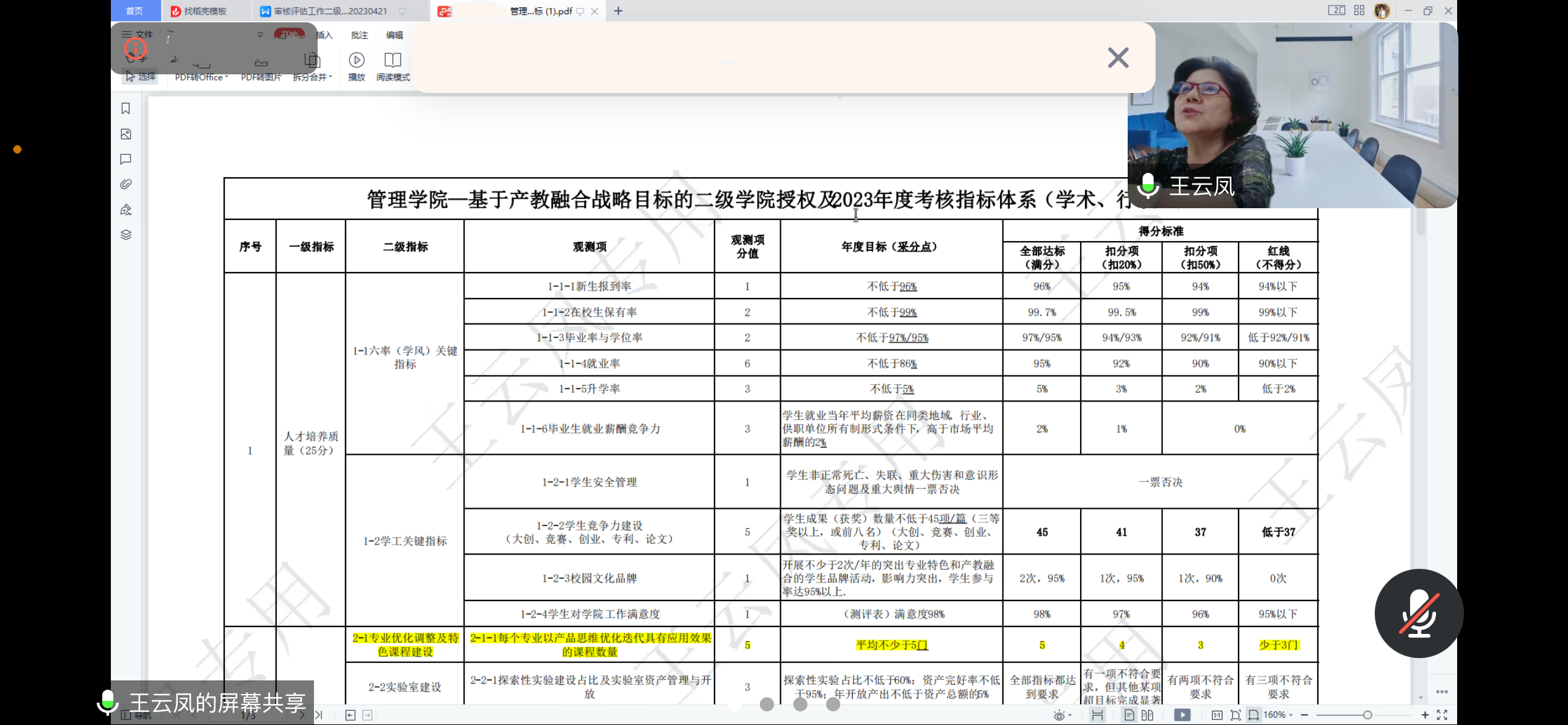Click PDF转图片 button
Screen dimensions: 1568x725
point(261,77)
